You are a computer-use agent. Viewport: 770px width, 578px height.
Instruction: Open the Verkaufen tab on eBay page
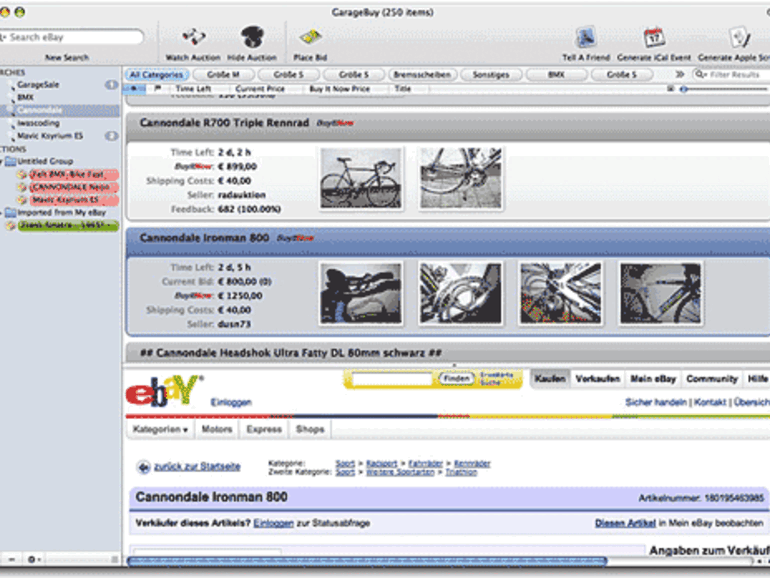[598, 379]
